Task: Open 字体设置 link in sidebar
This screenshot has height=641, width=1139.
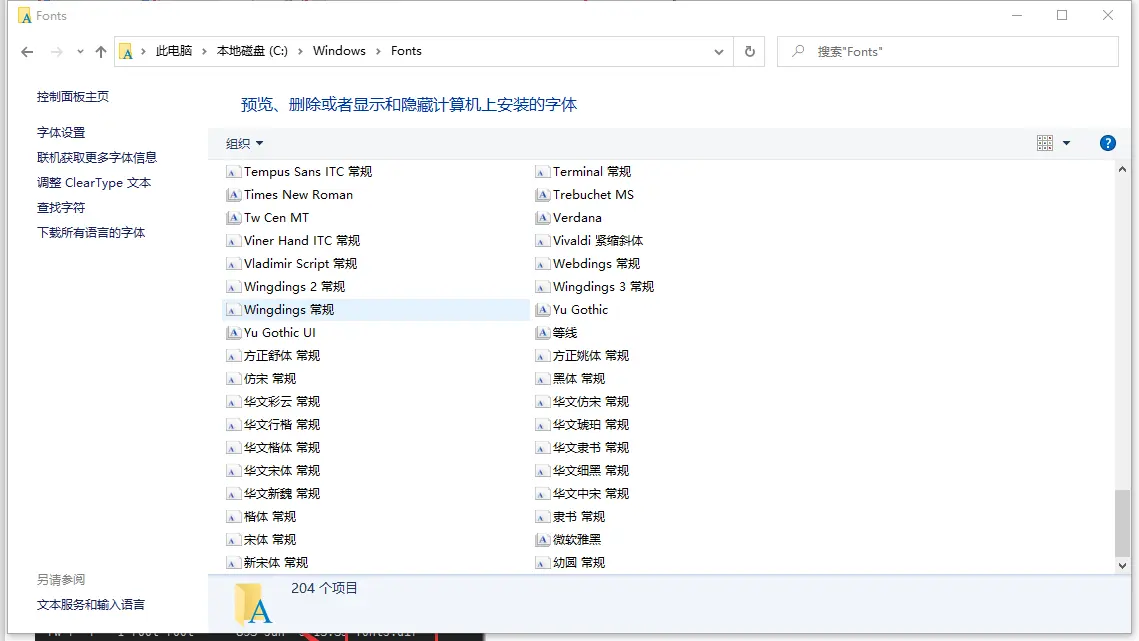Action: pos(61,133)
